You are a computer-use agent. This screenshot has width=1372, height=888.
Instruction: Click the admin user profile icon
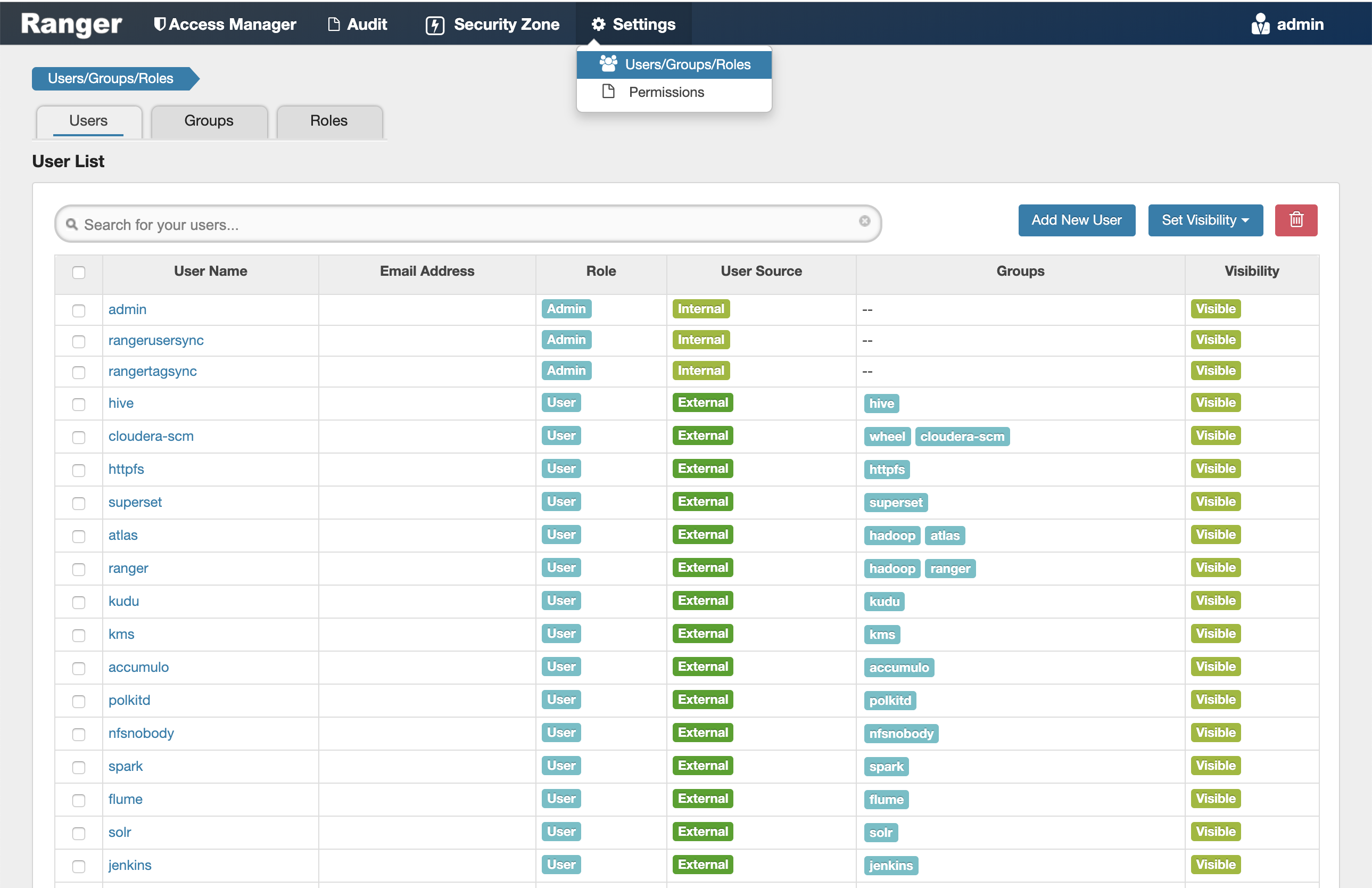pyautogui.click(x=1260, y=24)
